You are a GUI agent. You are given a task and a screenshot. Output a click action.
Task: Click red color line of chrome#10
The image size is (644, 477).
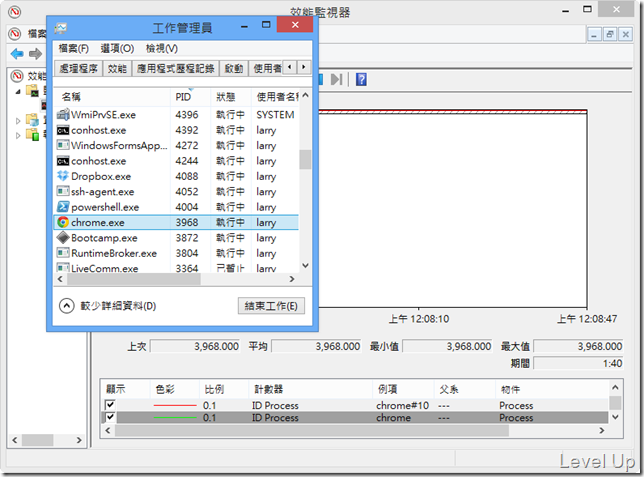click(175, 406)
